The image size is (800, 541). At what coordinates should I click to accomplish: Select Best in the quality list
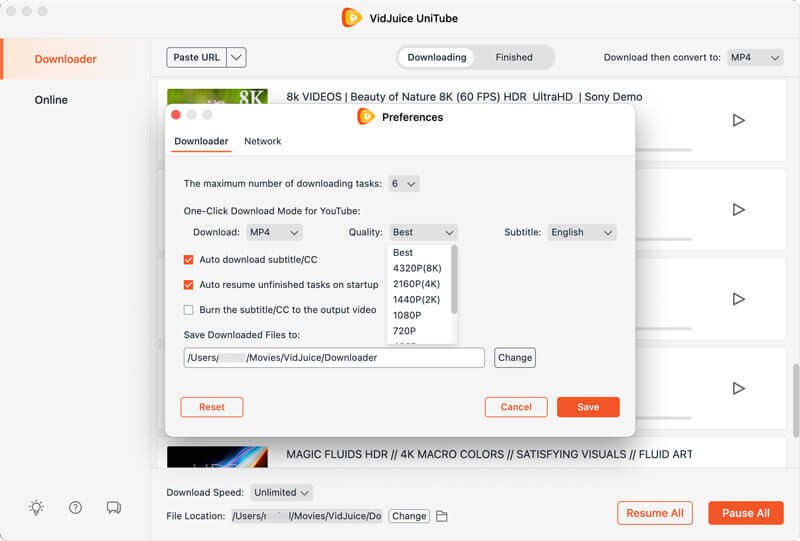coord(403,253)
